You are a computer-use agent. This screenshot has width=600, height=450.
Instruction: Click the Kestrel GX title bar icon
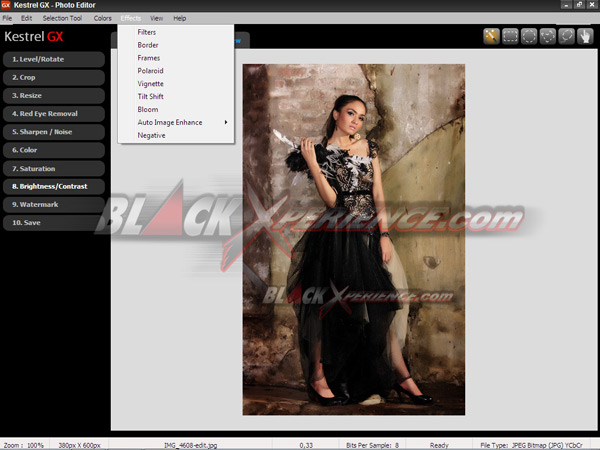point(5,5)
